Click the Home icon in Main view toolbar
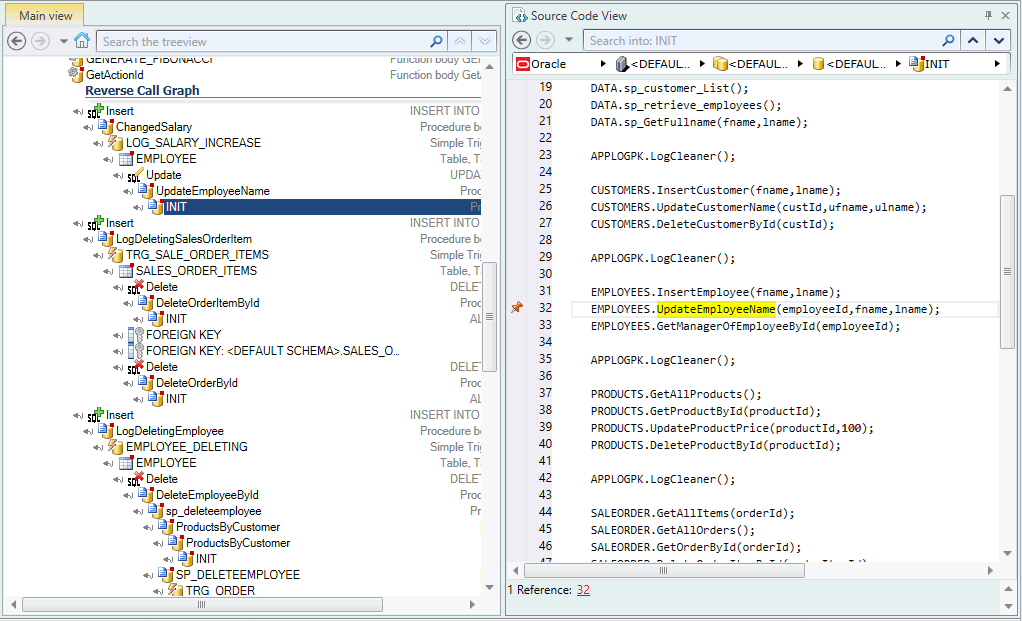Viewport: 1022px width, 621px height. click(x=82, y=41)
